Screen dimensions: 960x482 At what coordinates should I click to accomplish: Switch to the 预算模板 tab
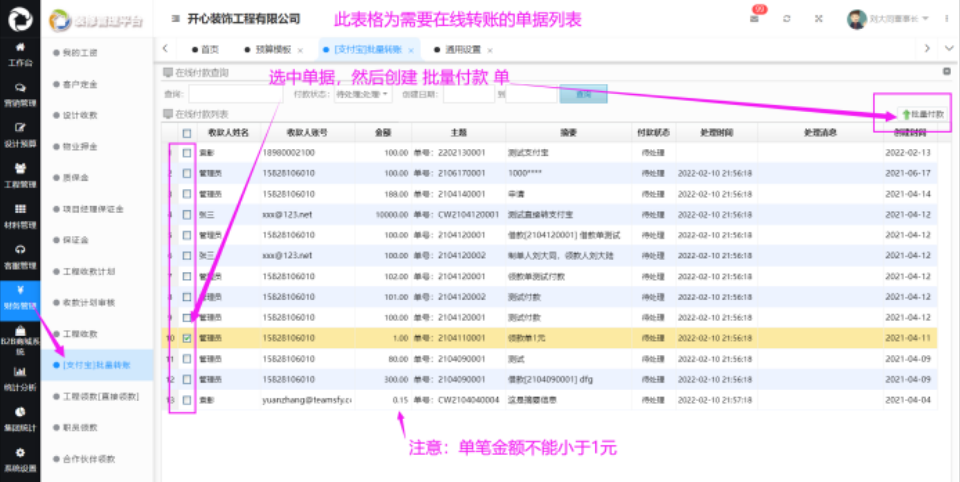coord(267,49)
